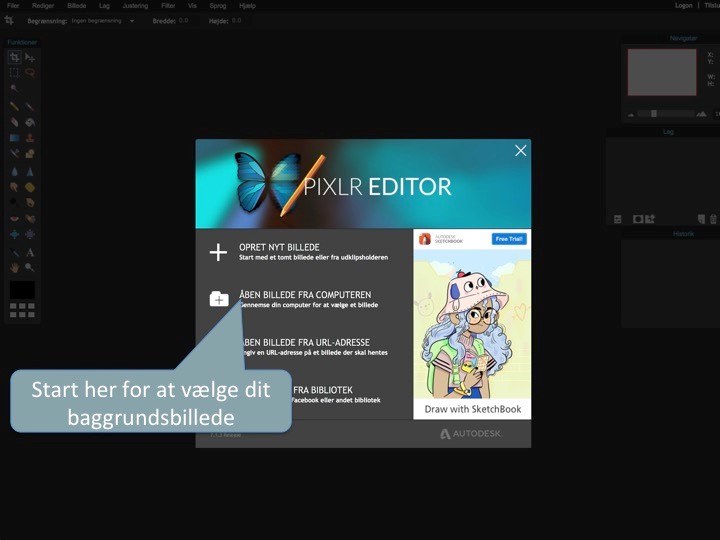Select the Type text tool
The height and width of the screenshot is (540, 720).
pos(30,253)
